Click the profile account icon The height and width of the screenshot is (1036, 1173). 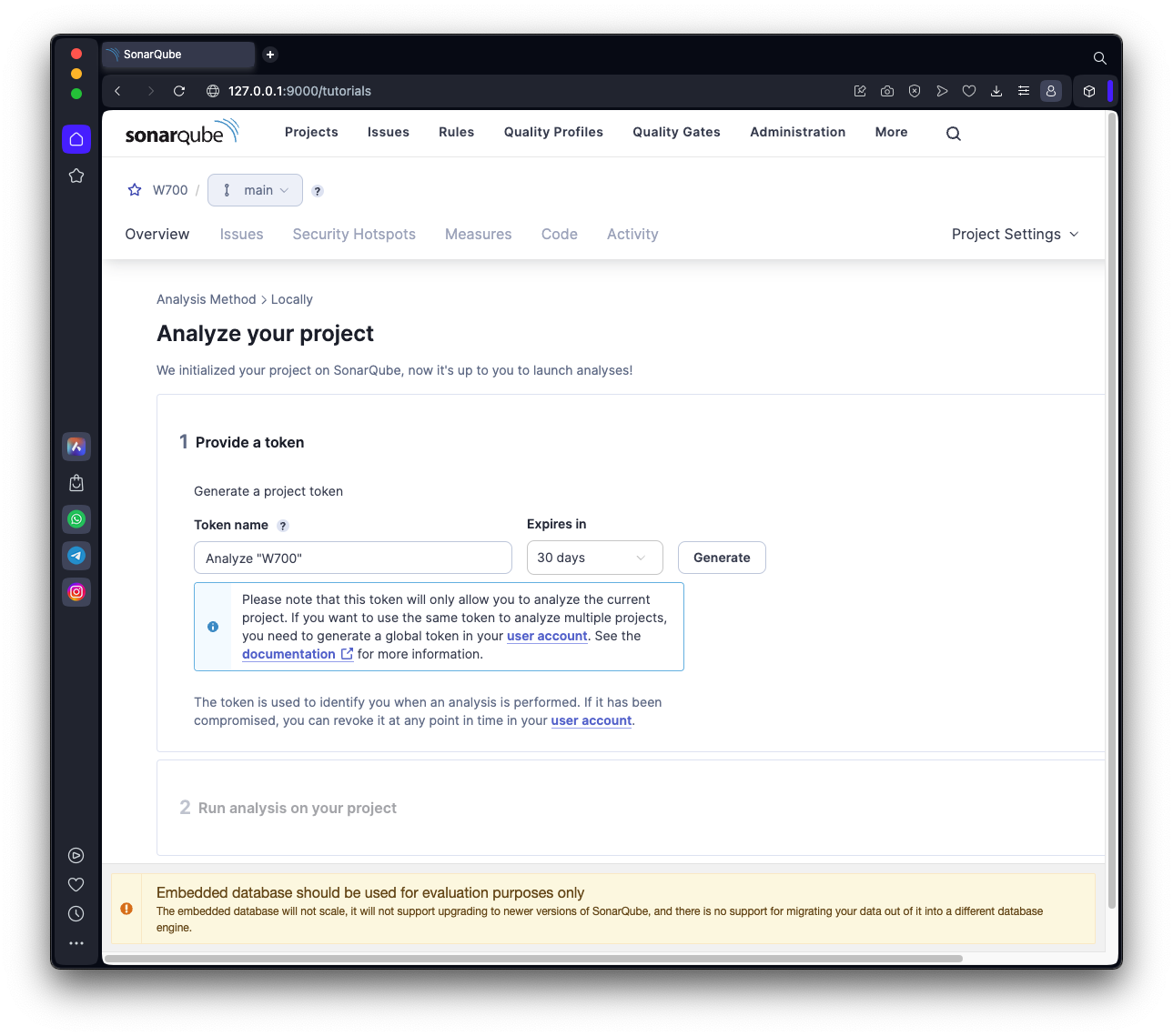tap(1051, 91)
